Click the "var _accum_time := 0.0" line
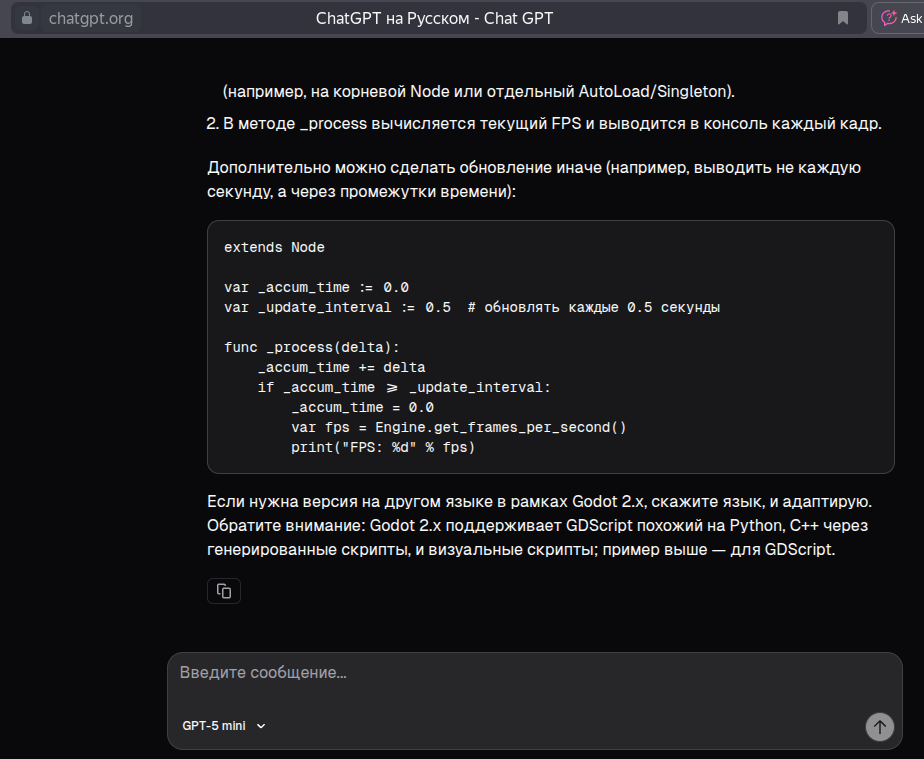 tap(316, 287)
